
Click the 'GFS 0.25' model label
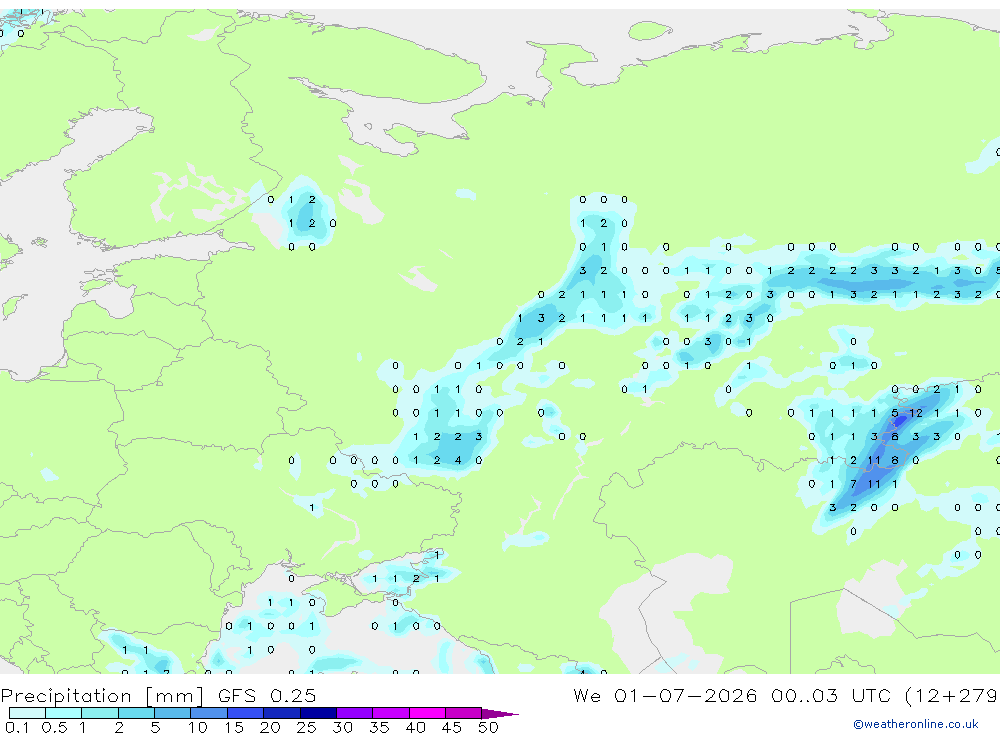point(267,695)
